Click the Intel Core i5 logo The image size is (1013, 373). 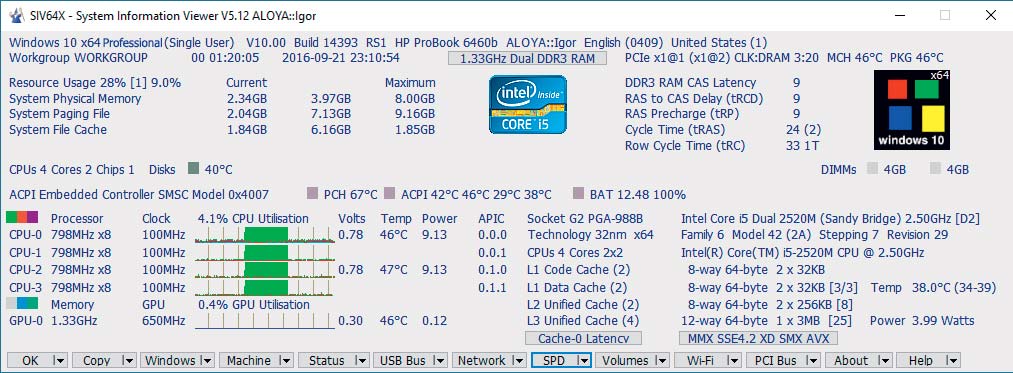(x=528, y=104)
